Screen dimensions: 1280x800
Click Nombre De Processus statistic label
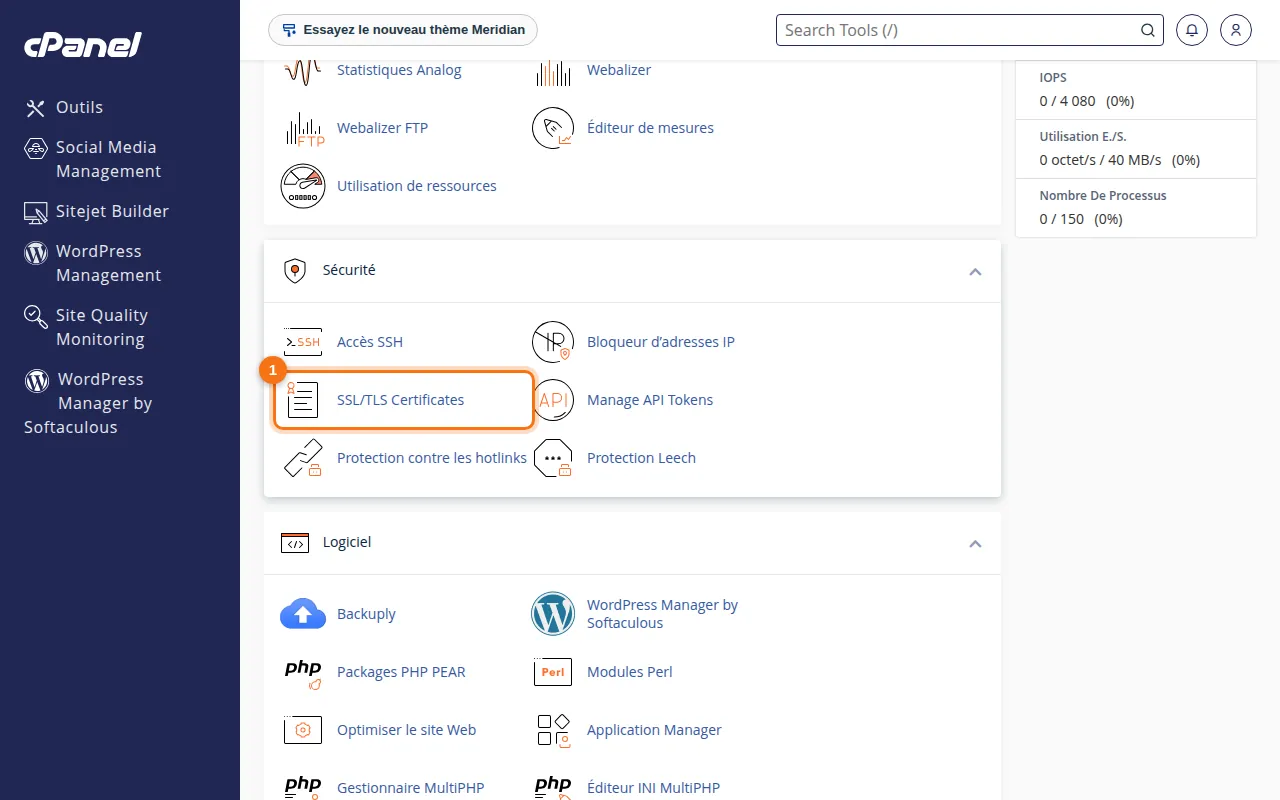[x=1103, y=196]
